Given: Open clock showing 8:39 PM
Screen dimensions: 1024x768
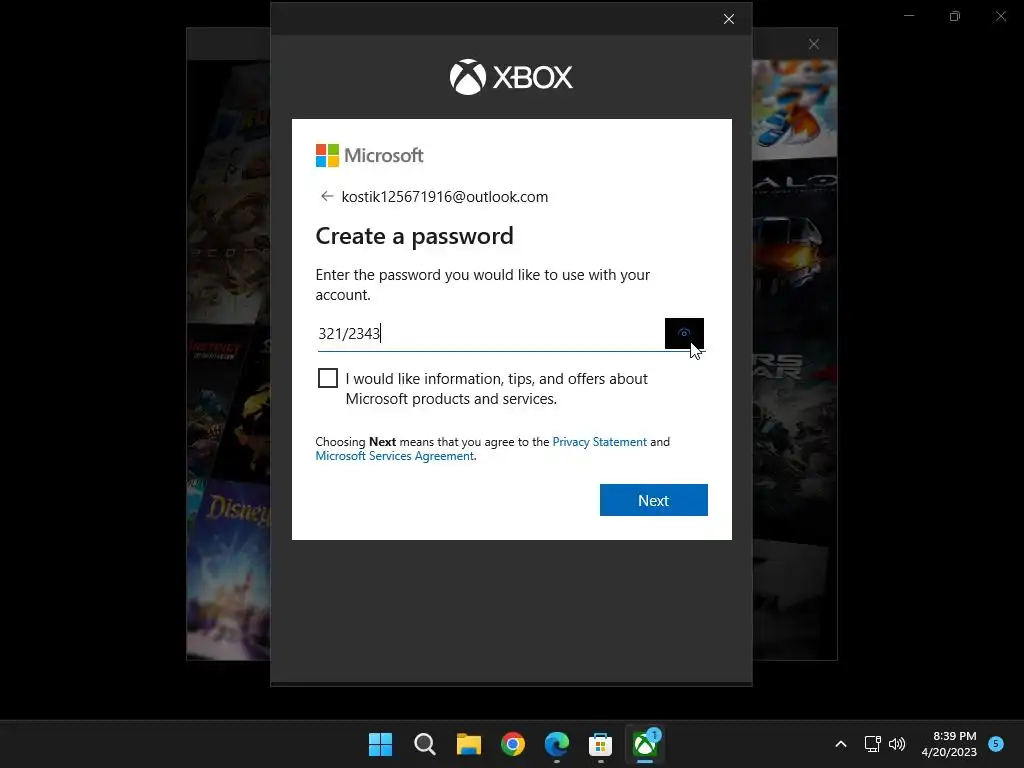Looking at the screenshot, I should (949, 744).
